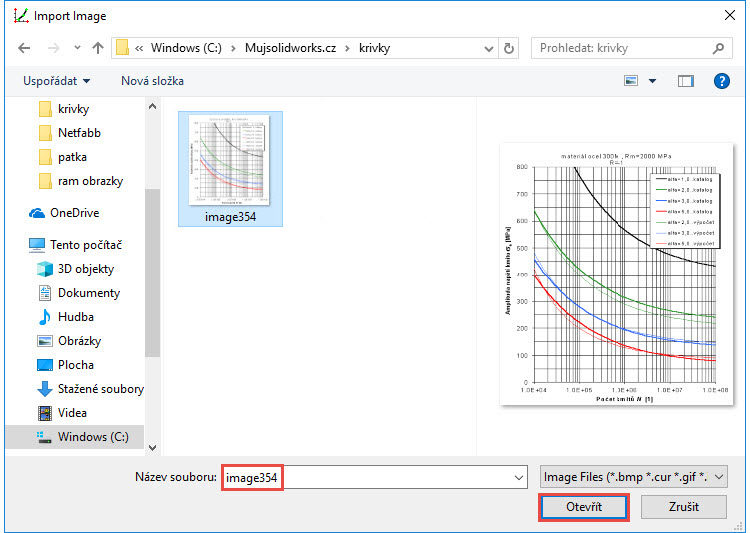Click Zrušit to cancel the dialog

[x=684, y=507]
